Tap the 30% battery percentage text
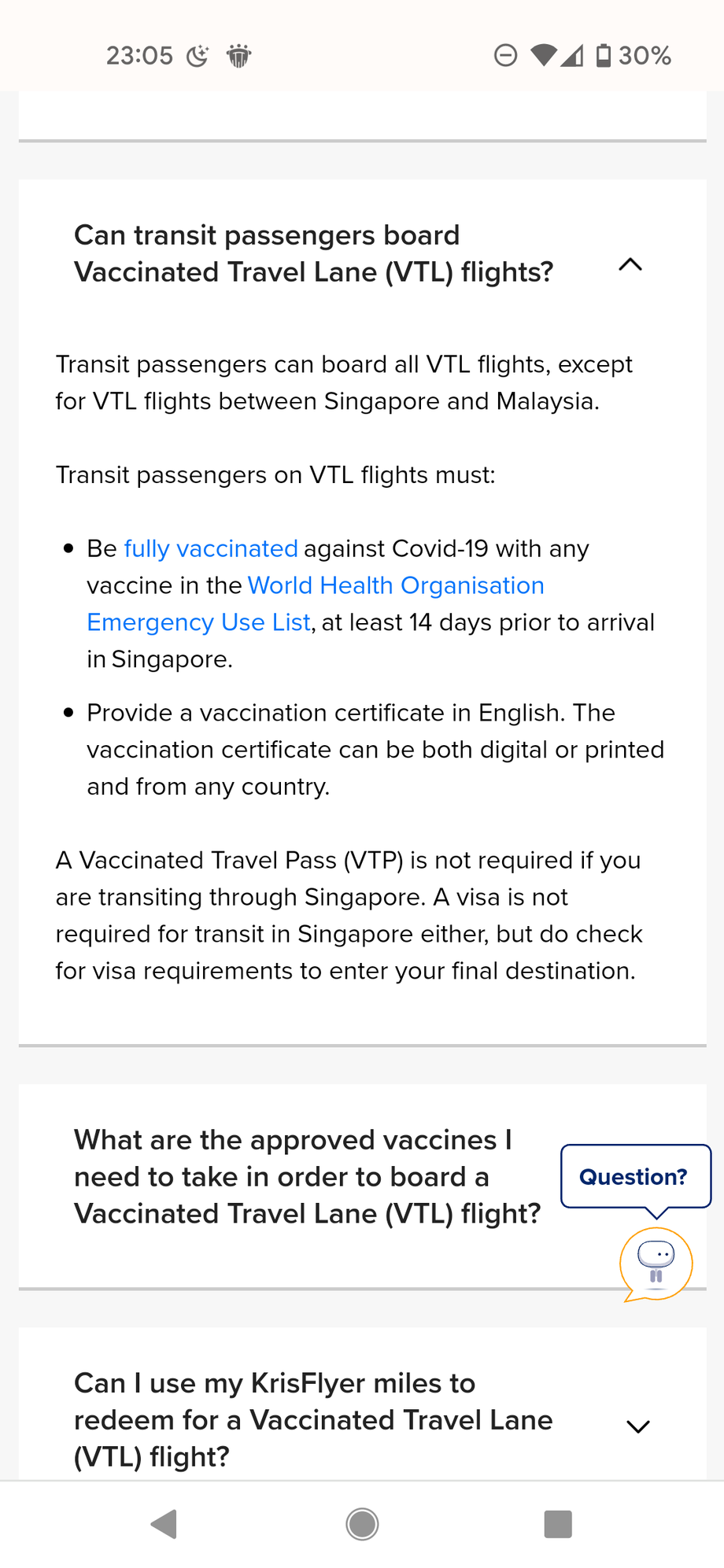This screenshot has width=724, height=1568. (x=645, y=56)
